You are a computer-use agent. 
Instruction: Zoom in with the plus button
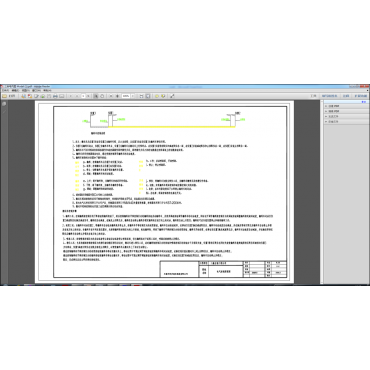(x=117, y=96)
